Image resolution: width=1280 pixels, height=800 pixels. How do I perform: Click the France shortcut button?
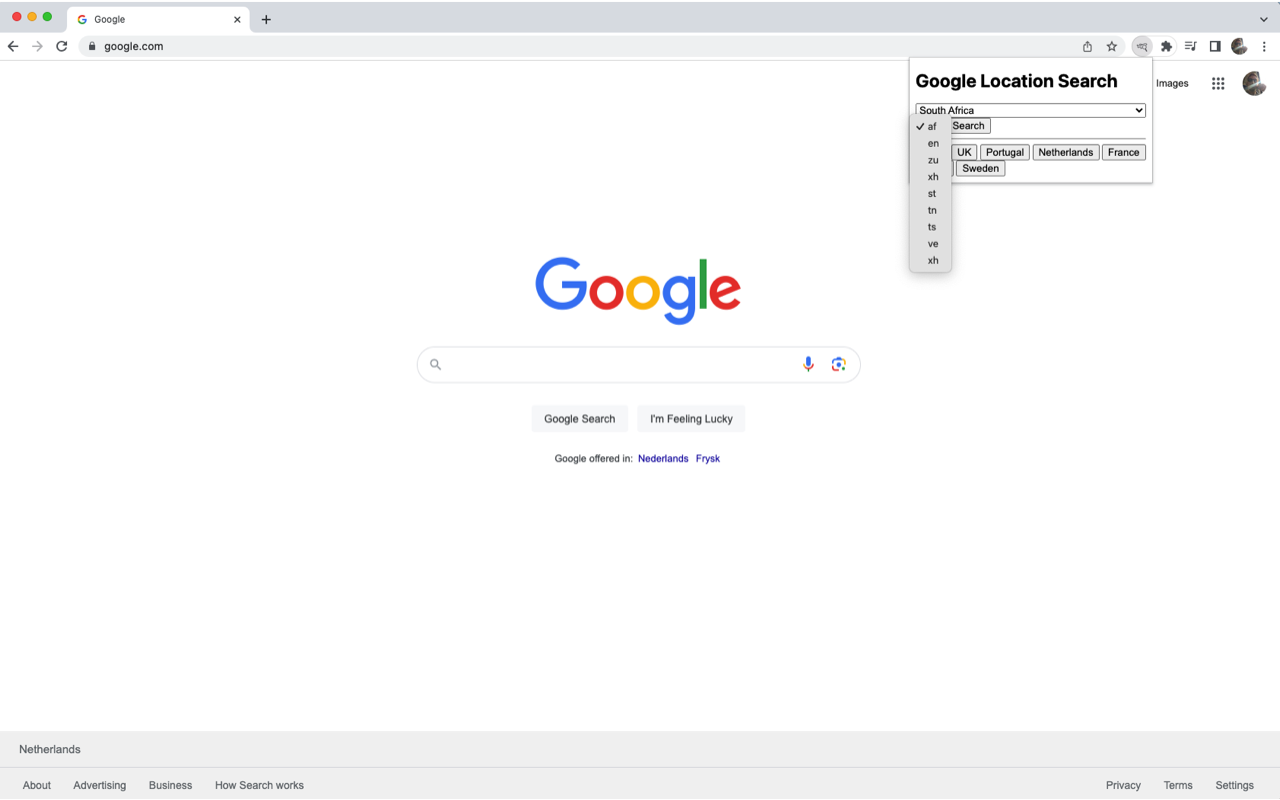tap(1123, 152)
